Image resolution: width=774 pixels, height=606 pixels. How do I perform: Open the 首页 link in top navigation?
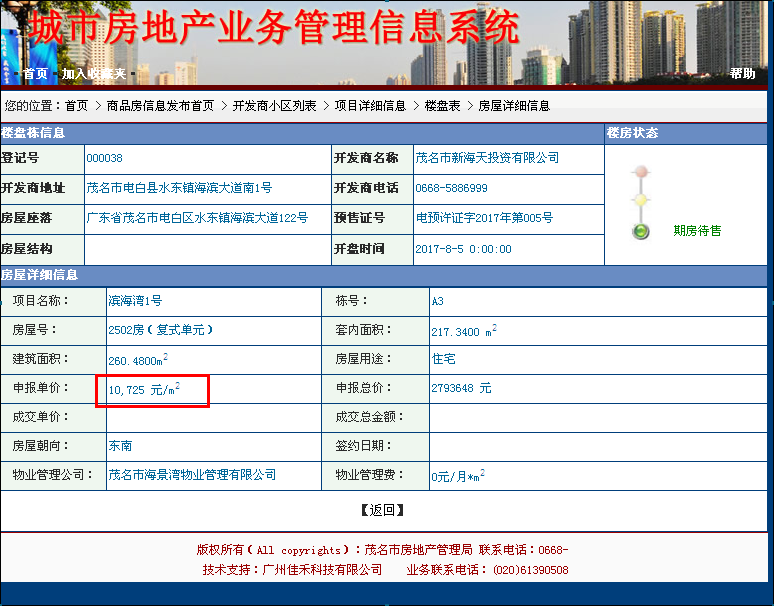pyautogui.click(x=35, y=74)
